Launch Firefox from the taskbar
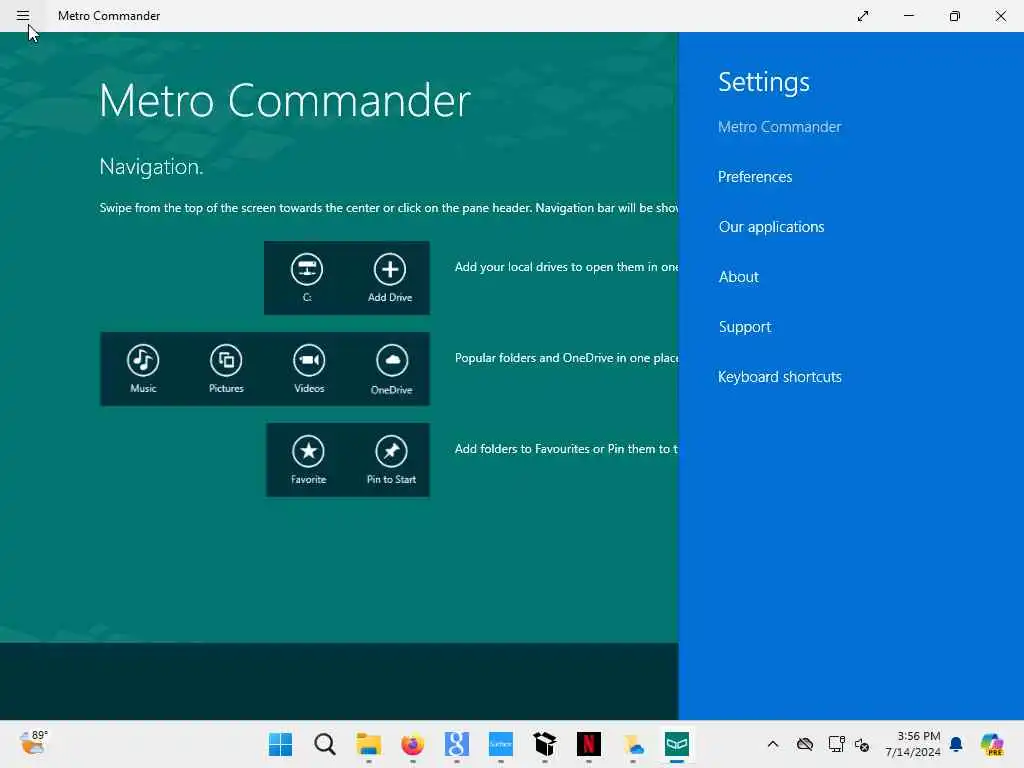This screenshot has height=768, width=1024. click(412, 744)
